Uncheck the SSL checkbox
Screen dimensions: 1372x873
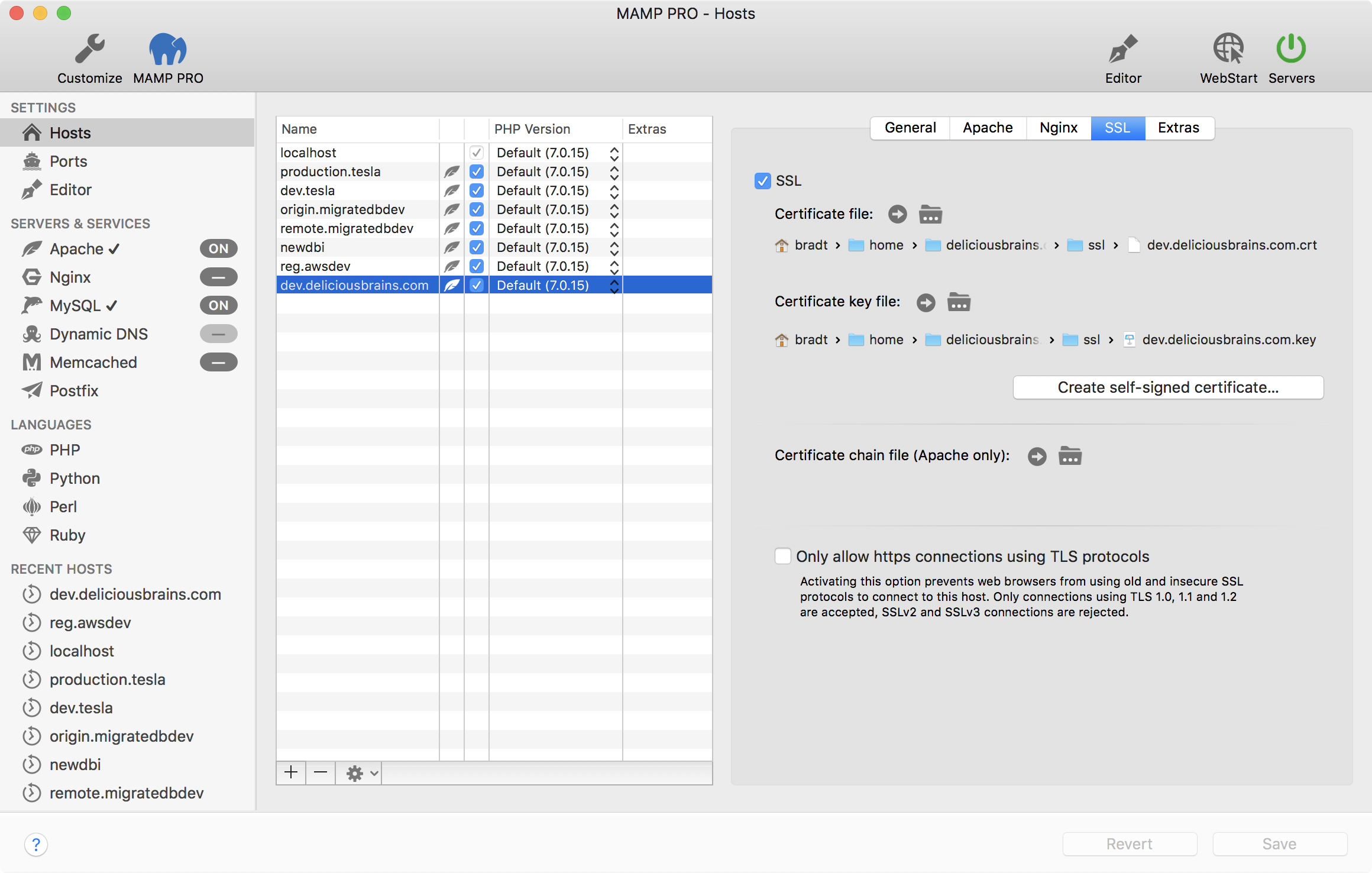[x=762, y=181]
